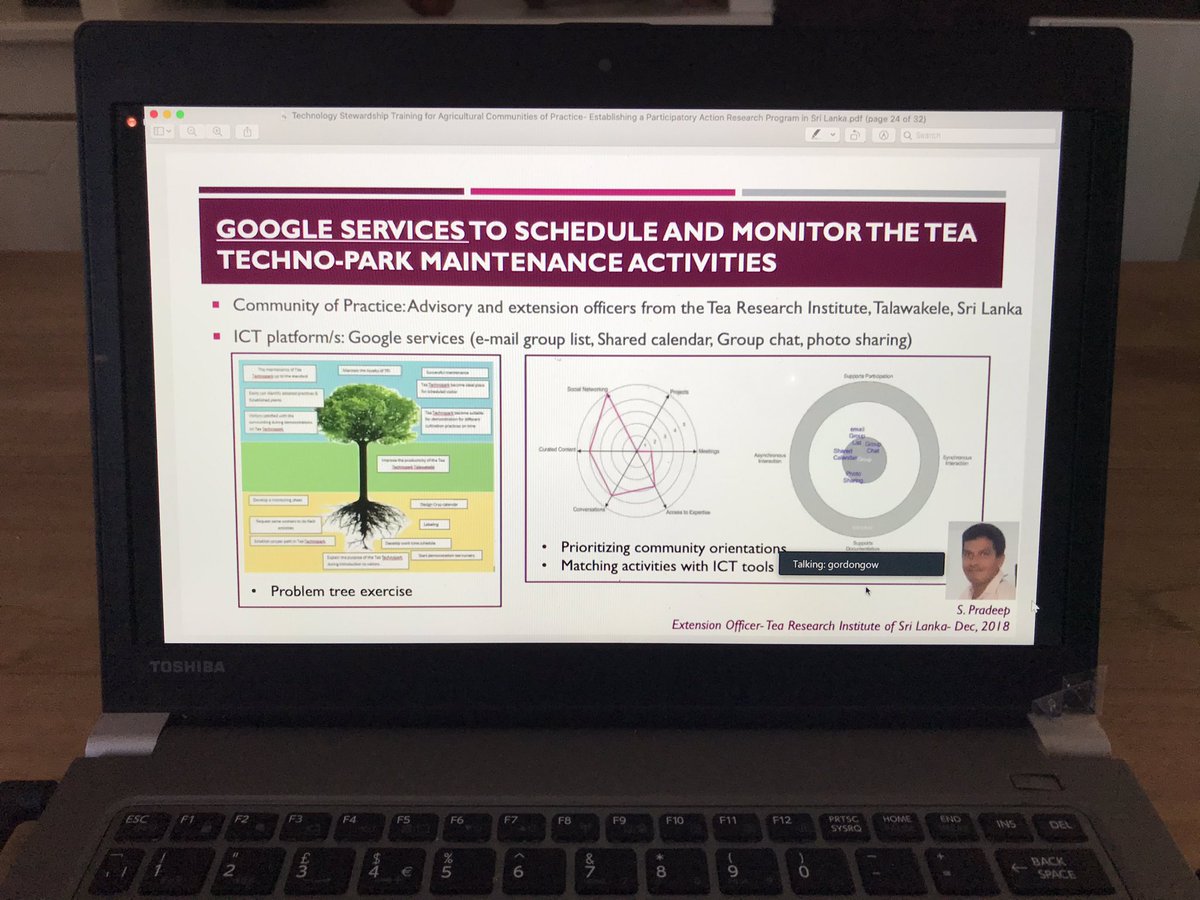
Task: Click the 'Extension Officer- Tea Research Institute' line
Action: coord(840,626)
